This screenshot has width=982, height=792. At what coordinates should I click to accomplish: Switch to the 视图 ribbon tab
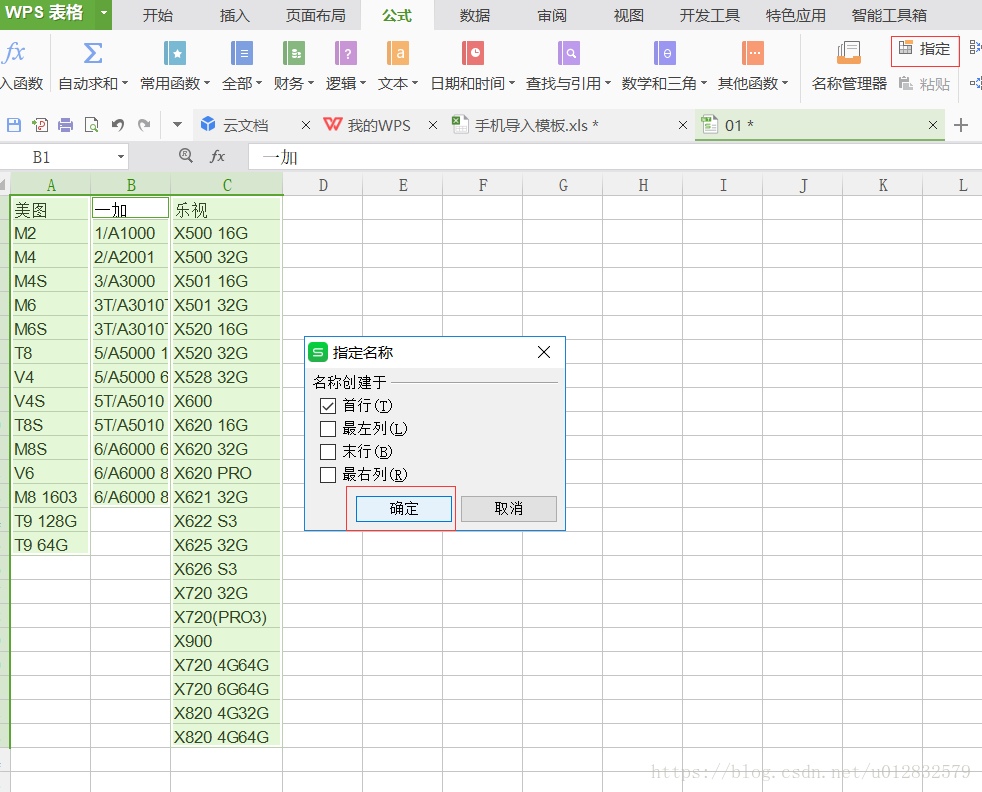click(629, 15)
